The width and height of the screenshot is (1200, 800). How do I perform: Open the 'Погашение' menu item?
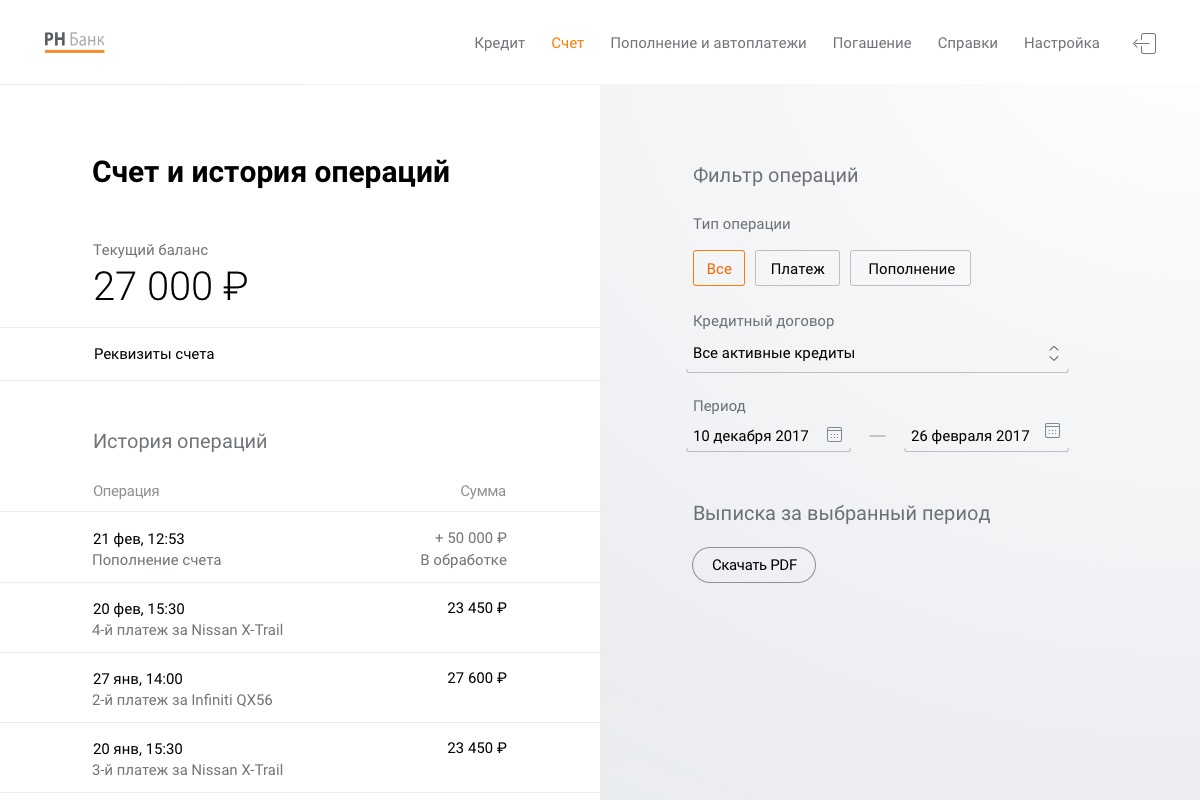(872, 43)
